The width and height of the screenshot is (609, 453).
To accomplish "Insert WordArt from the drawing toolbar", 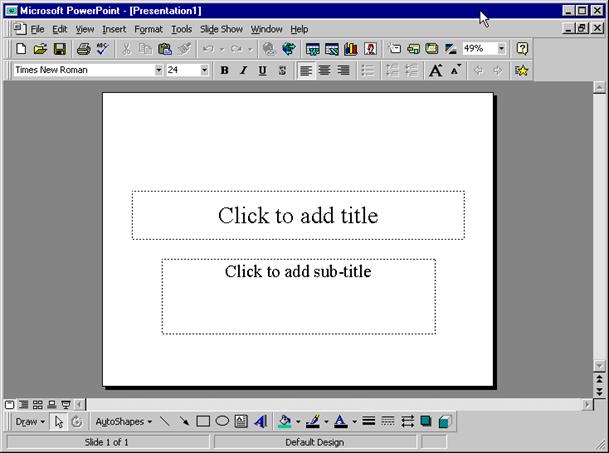I will (260, 422).
